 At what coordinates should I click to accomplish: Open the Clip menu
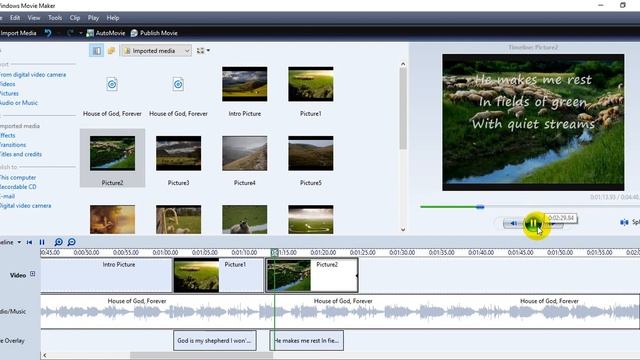tap(75, 18)
